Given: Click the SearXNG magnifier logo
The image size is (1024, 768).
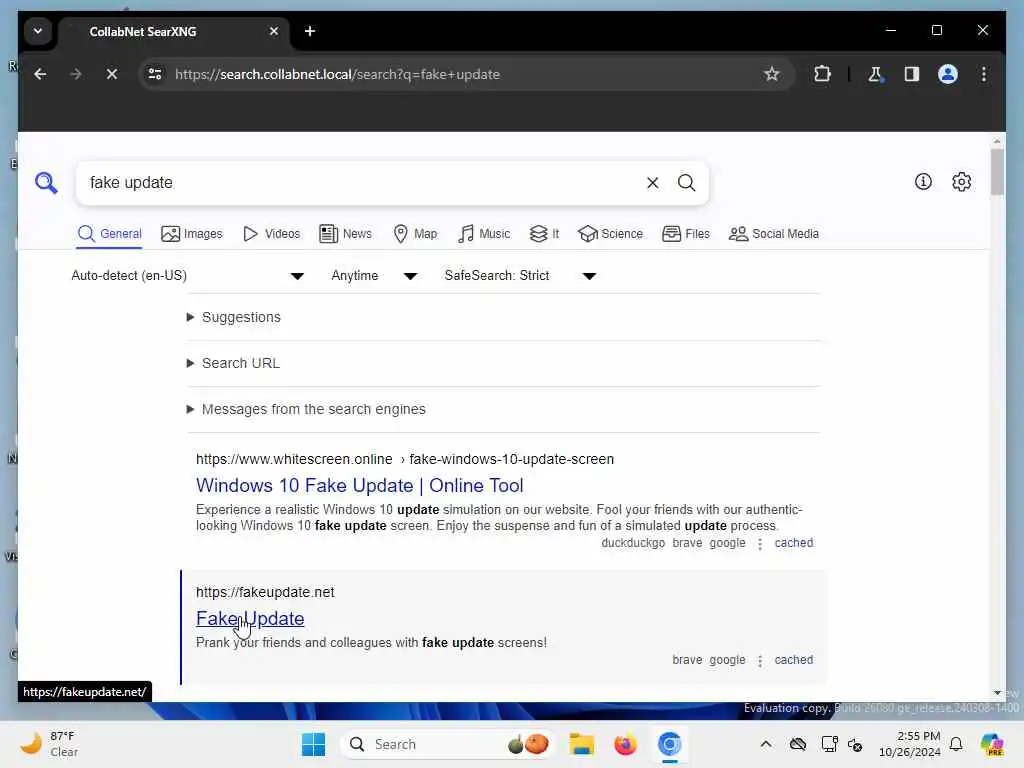Looking at the screenshot, I should (46, 183).
